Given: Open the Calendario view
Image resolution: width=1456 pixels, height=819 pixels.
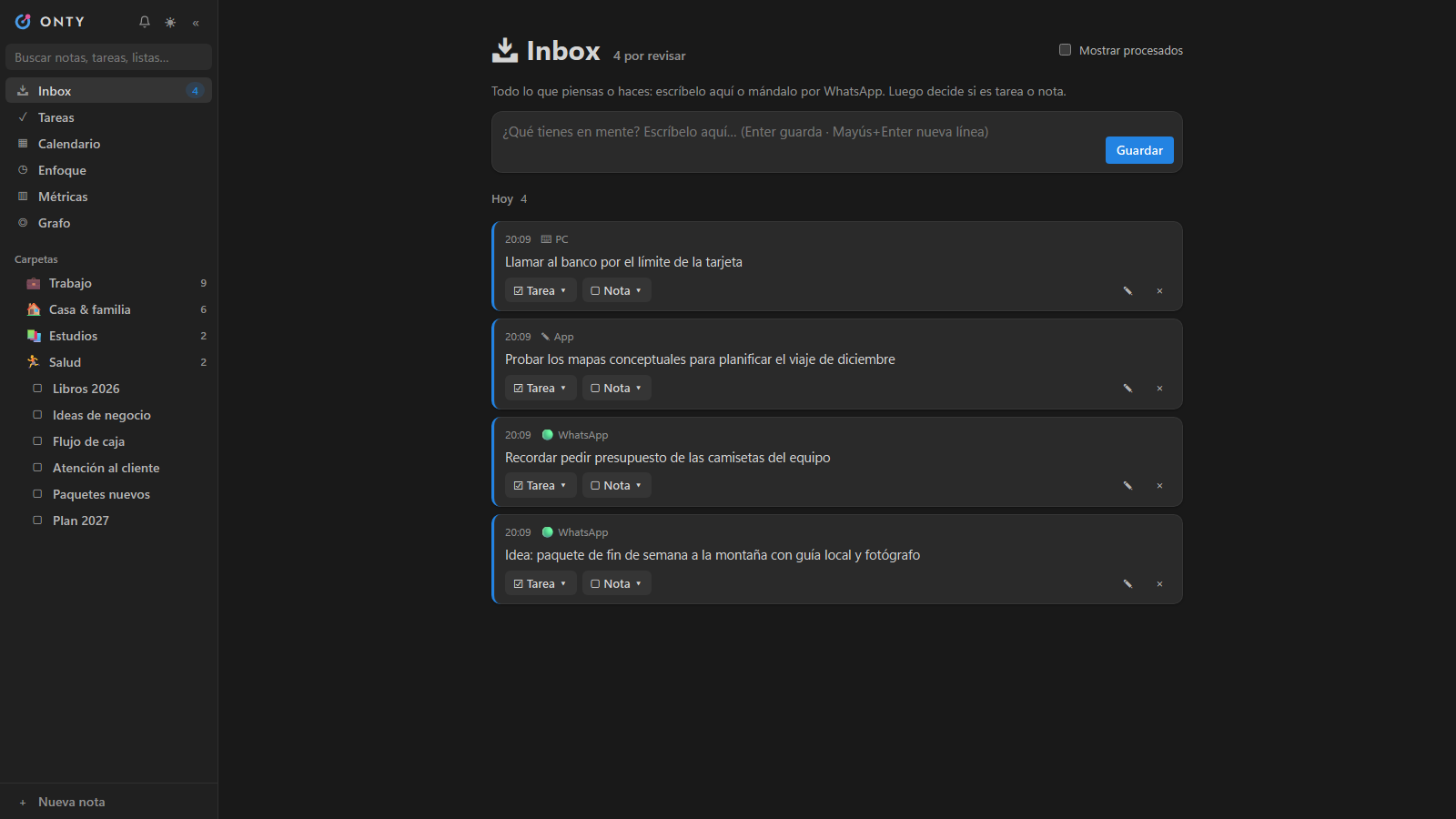Looking at the screenshot, I should (x=108, y=144).
